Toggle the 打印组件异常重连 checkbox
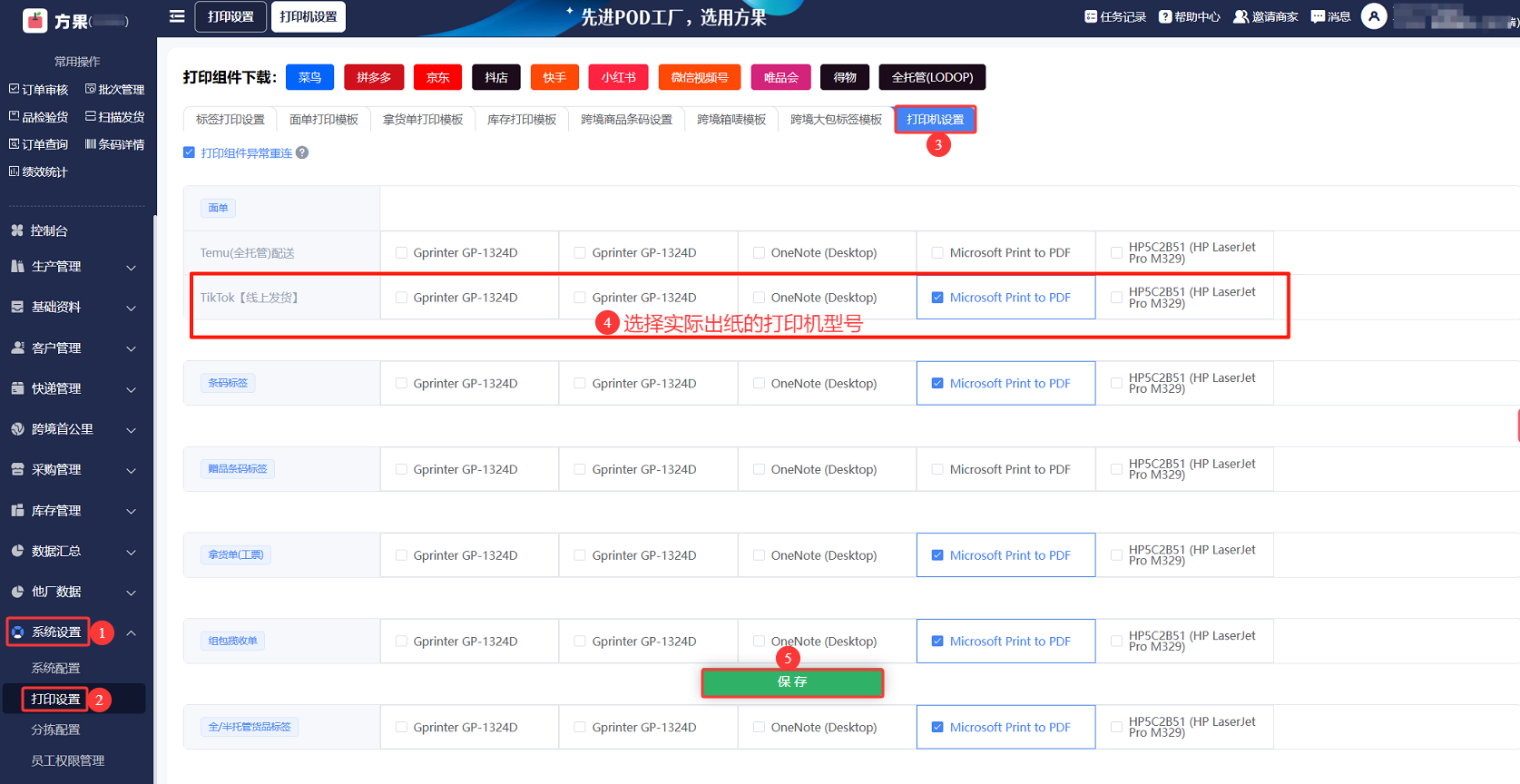 point(189,152)
